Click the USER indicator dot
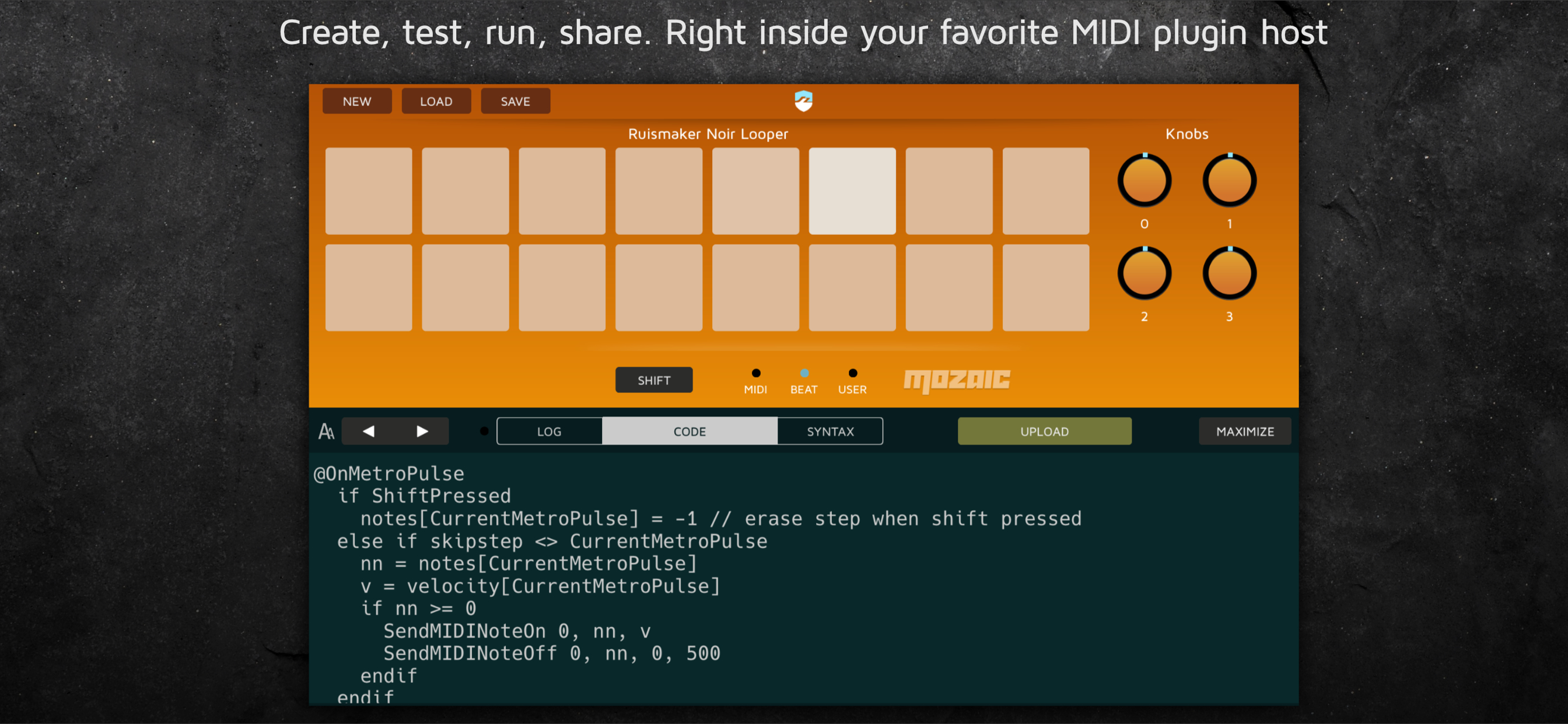Viewport: 1568px width, 724px height. (852, 373)
